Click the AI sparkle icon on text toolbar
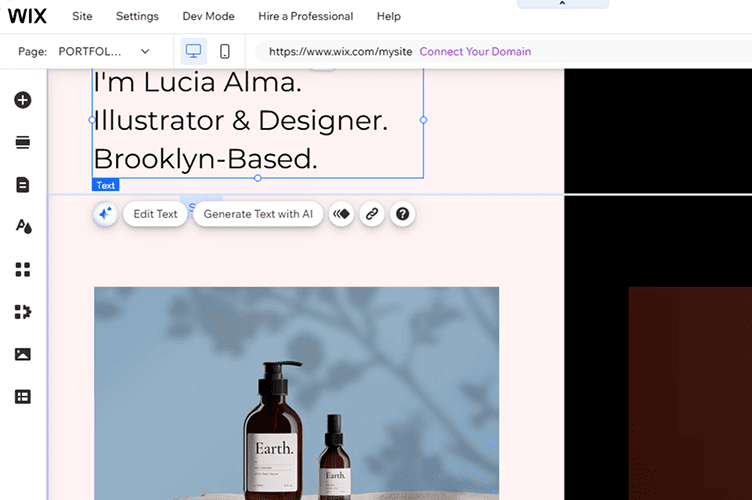Viewport: 752px width, 500px height. [106, 214]
